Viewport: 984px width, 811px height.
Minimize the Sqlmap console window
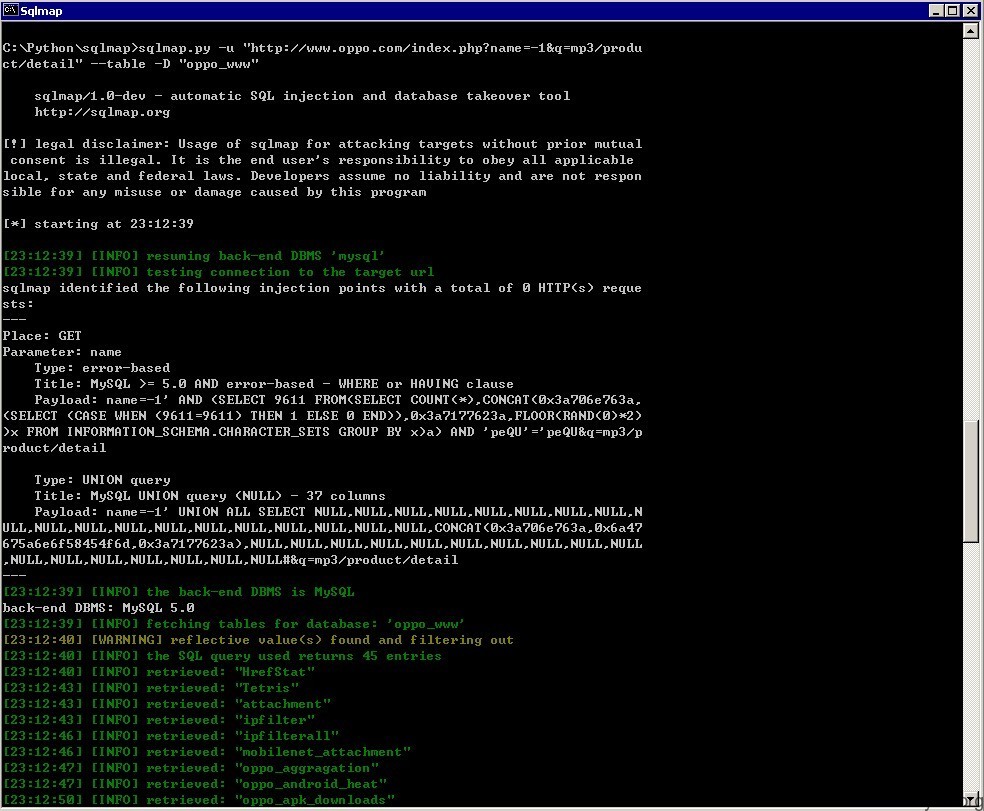click(936, 10)
